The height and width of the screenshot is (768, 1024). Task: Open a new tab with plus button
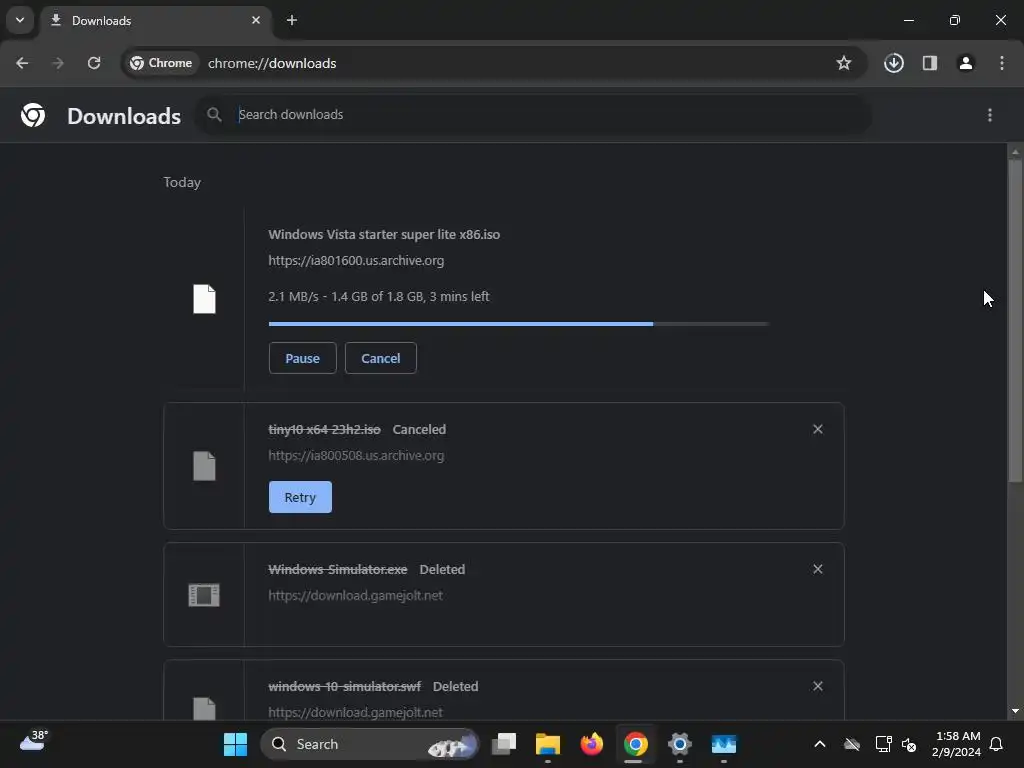point(292,20)
